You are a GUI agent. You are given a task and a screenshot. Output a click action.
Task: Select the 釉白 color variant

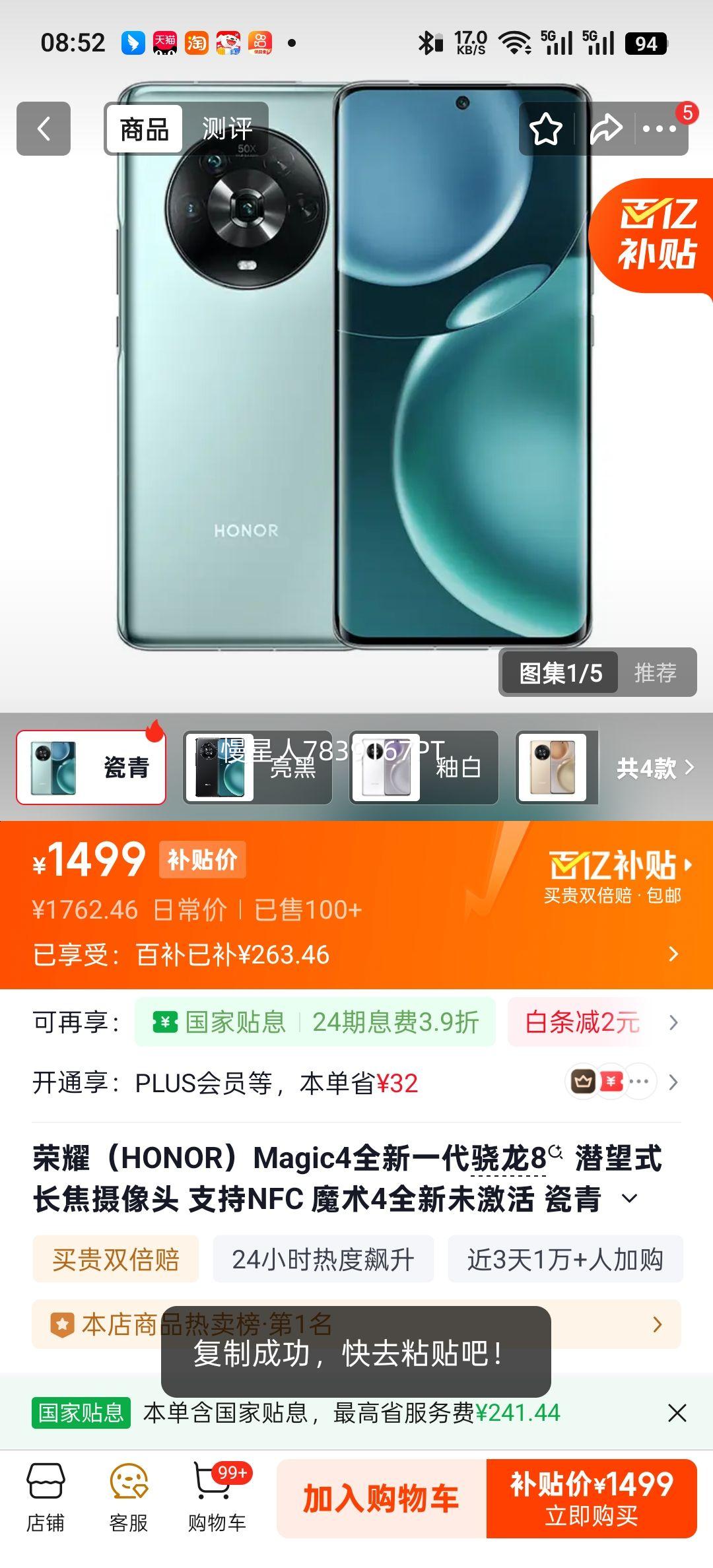pyautogui.click(x=424, y=768)
